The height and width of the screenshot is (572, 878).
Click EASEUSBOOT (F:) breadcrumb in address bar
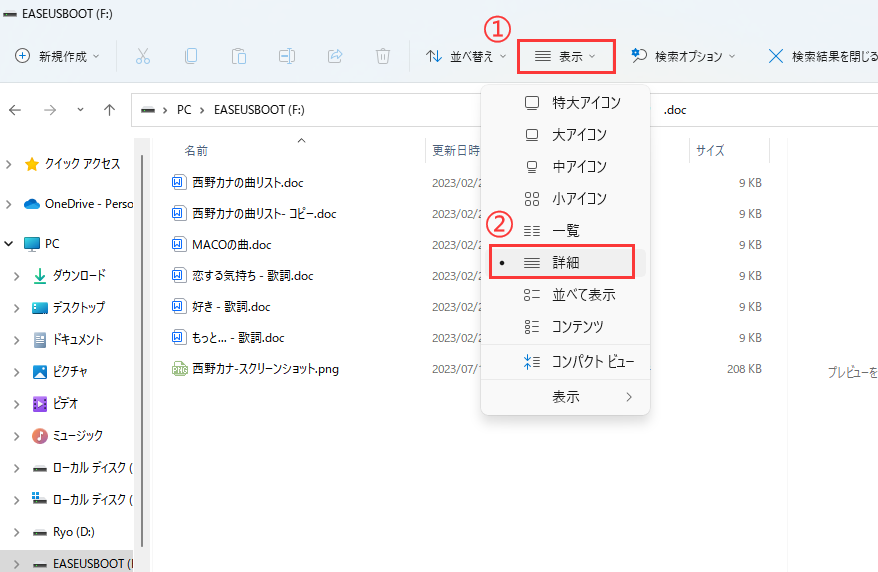click(259, 110)
